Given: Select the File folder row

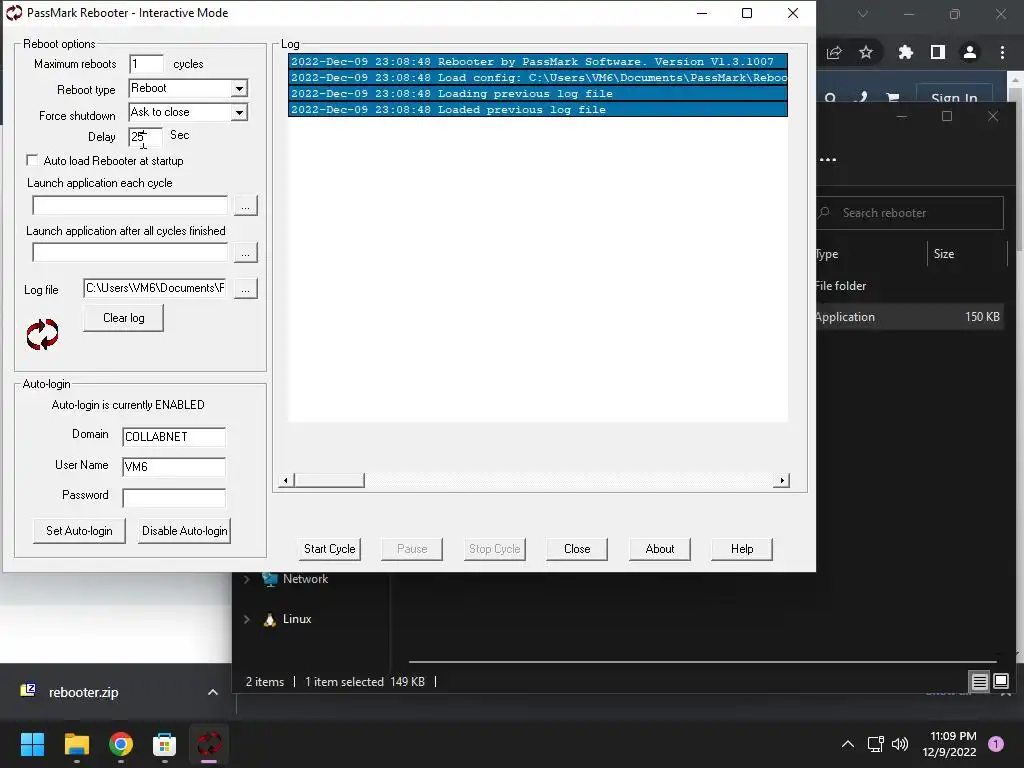Looking at the screenshot, I should click(909, 285).
